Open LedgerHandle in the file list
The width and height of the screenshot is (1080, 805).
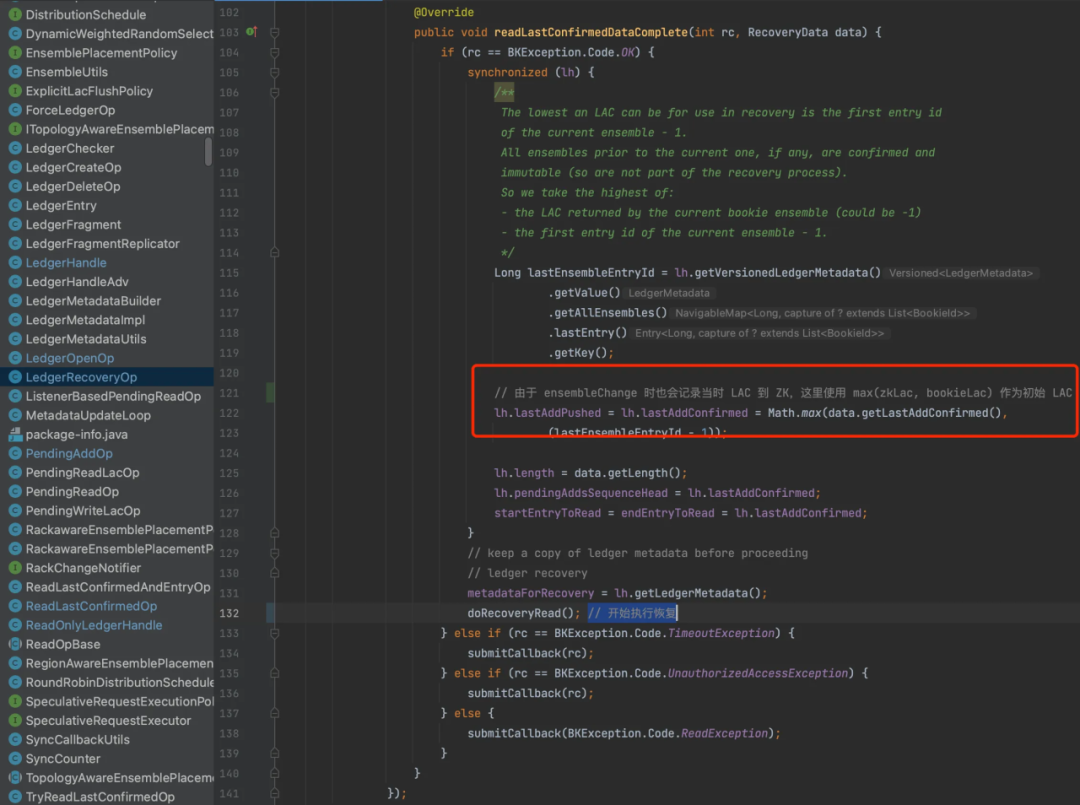(x=66, y=263)
